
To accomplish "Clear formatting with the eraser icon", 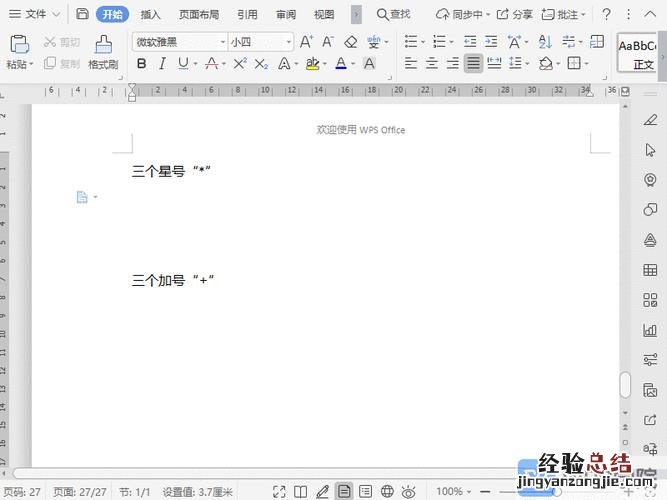I will 351,42.
